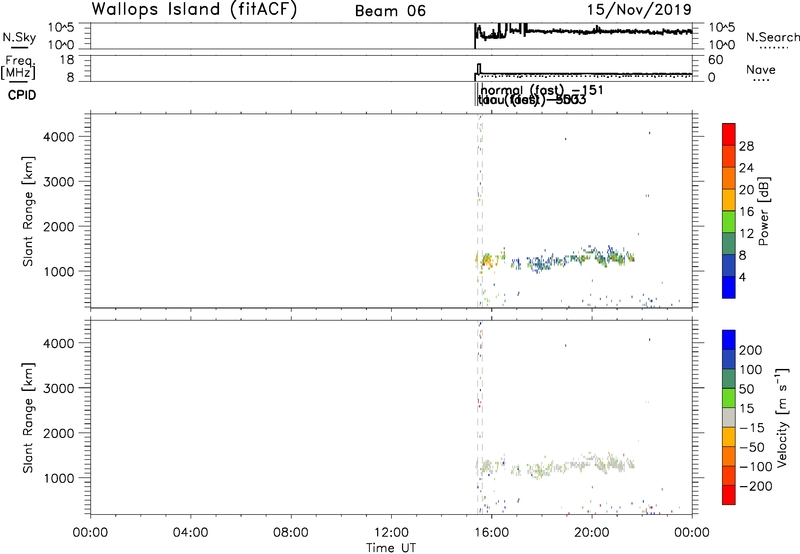The image size is (800, 554).
Task: Click the gray scatter band in Velocity panel
Action: click(x=556, y=465)
